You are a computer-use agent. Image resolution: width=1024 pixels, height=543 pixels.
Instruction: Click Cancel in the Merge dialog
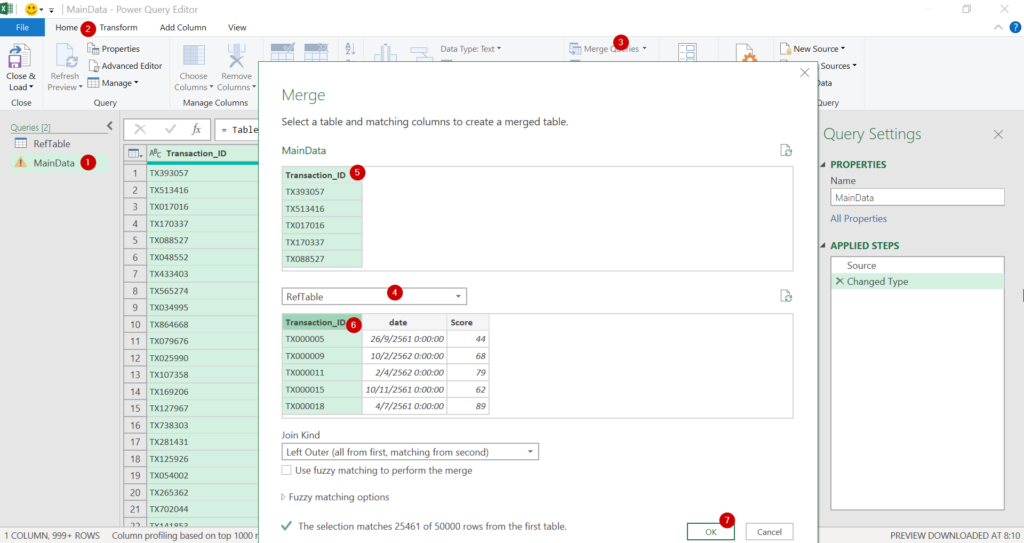(x=769, y=532)
